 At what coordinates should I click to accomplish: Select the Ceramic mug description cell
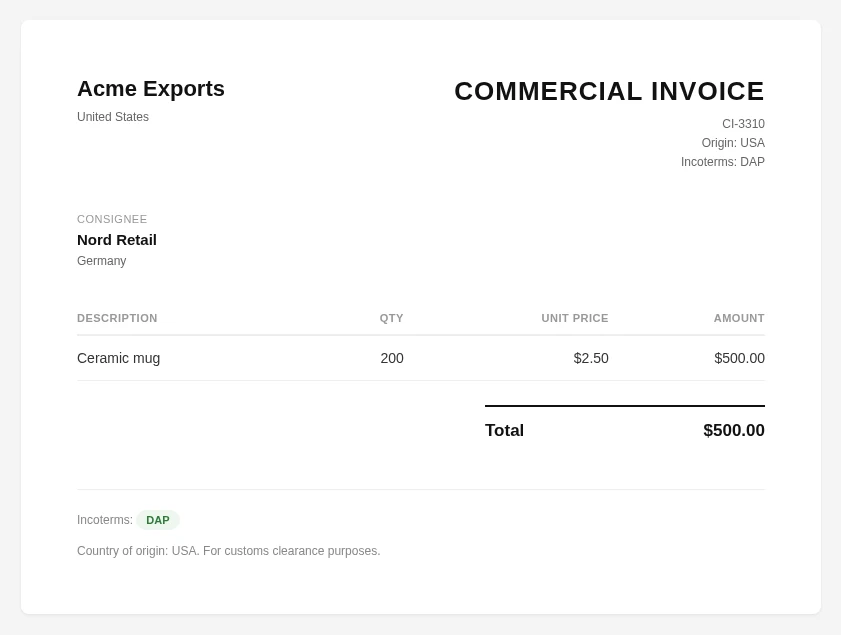click(119, 358)
